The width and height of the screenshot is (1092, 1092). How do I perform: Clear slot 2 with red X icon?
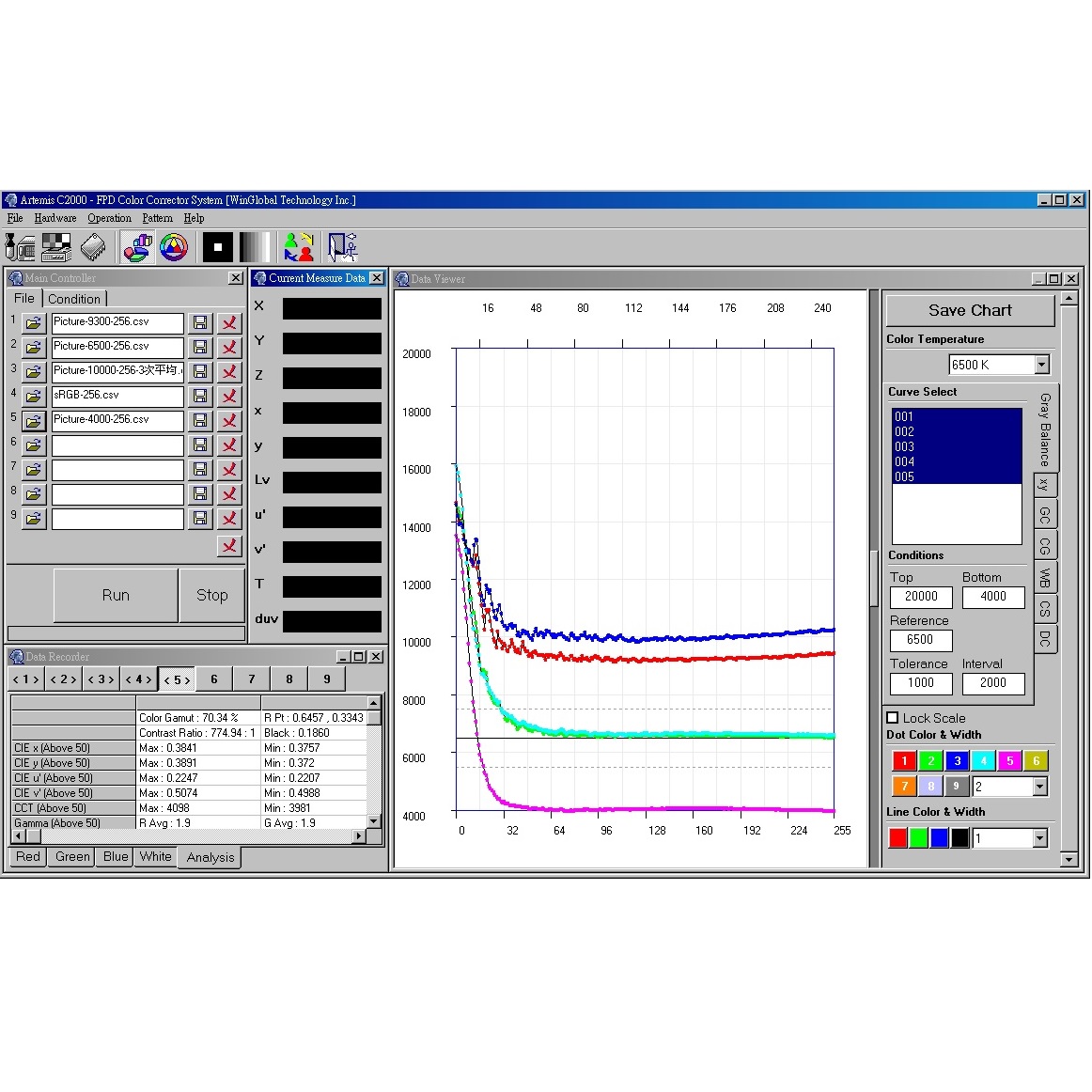(229, 348)
